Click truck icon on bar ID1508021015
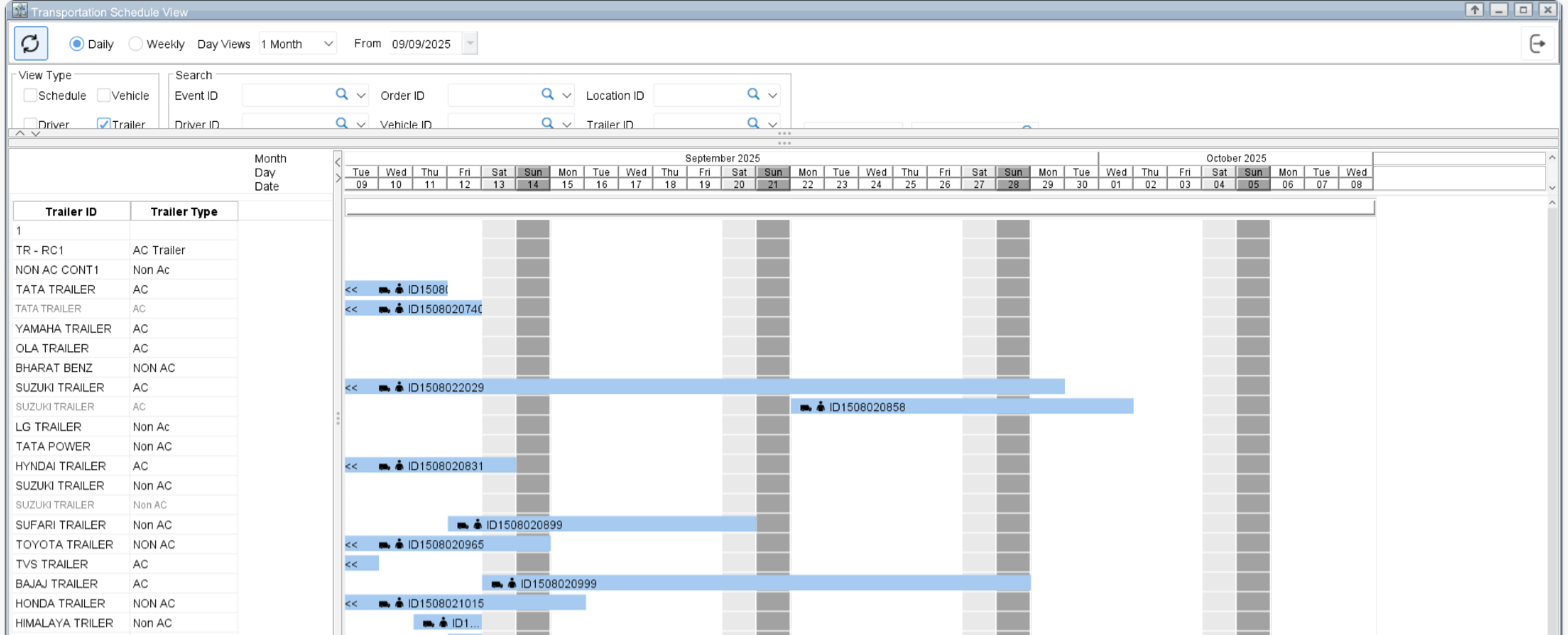 [x=384, y=603]
